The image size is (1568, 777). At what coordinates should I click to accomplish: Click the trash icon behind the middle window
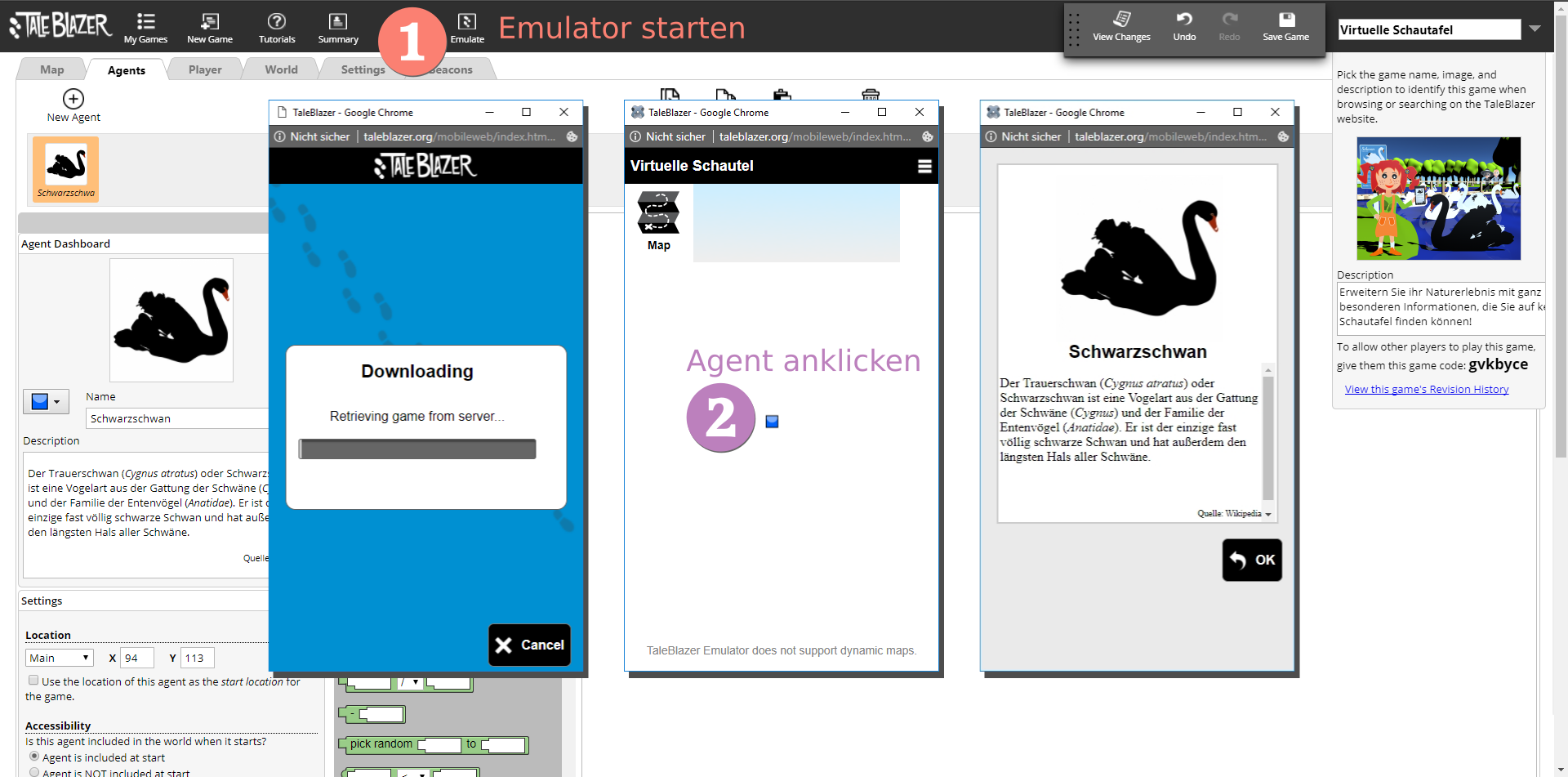[x=871, y=94]
